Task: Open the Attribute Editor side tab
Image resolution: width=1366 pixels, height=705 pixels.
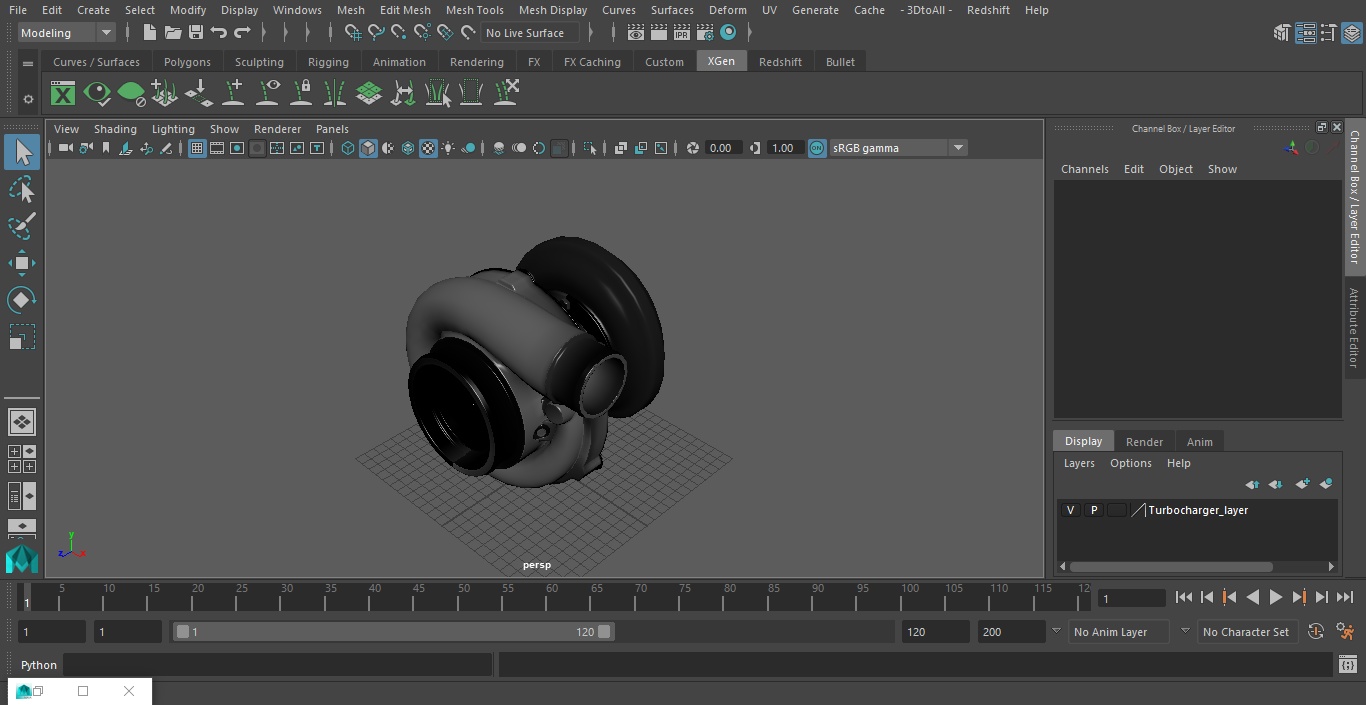Action: pyautogui.click(x=1354, y=328)
